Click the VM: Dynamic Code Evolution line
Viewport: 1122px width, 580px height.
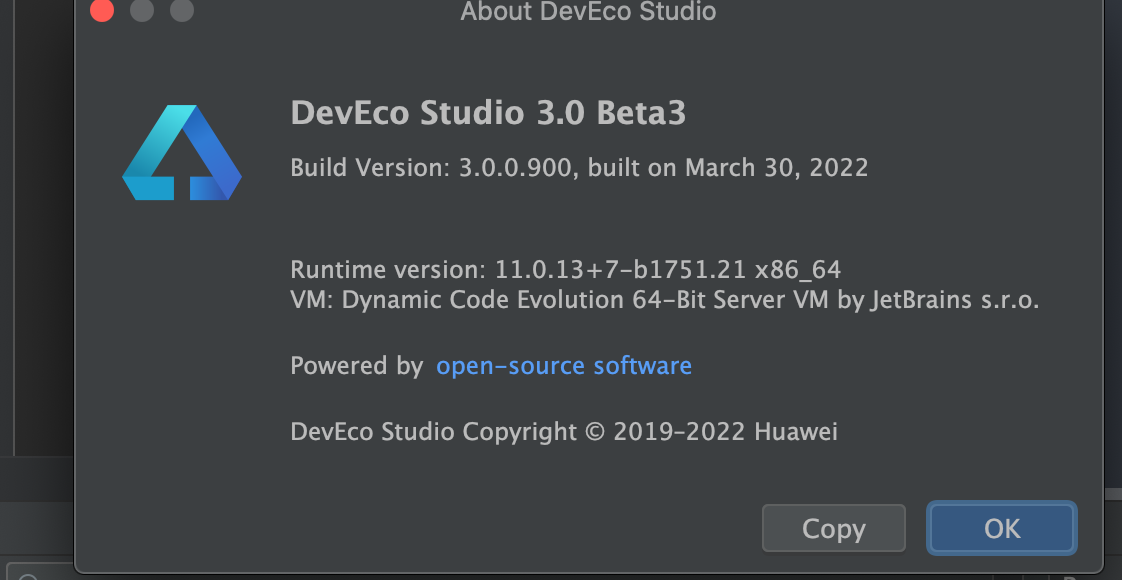pos(665,300)
